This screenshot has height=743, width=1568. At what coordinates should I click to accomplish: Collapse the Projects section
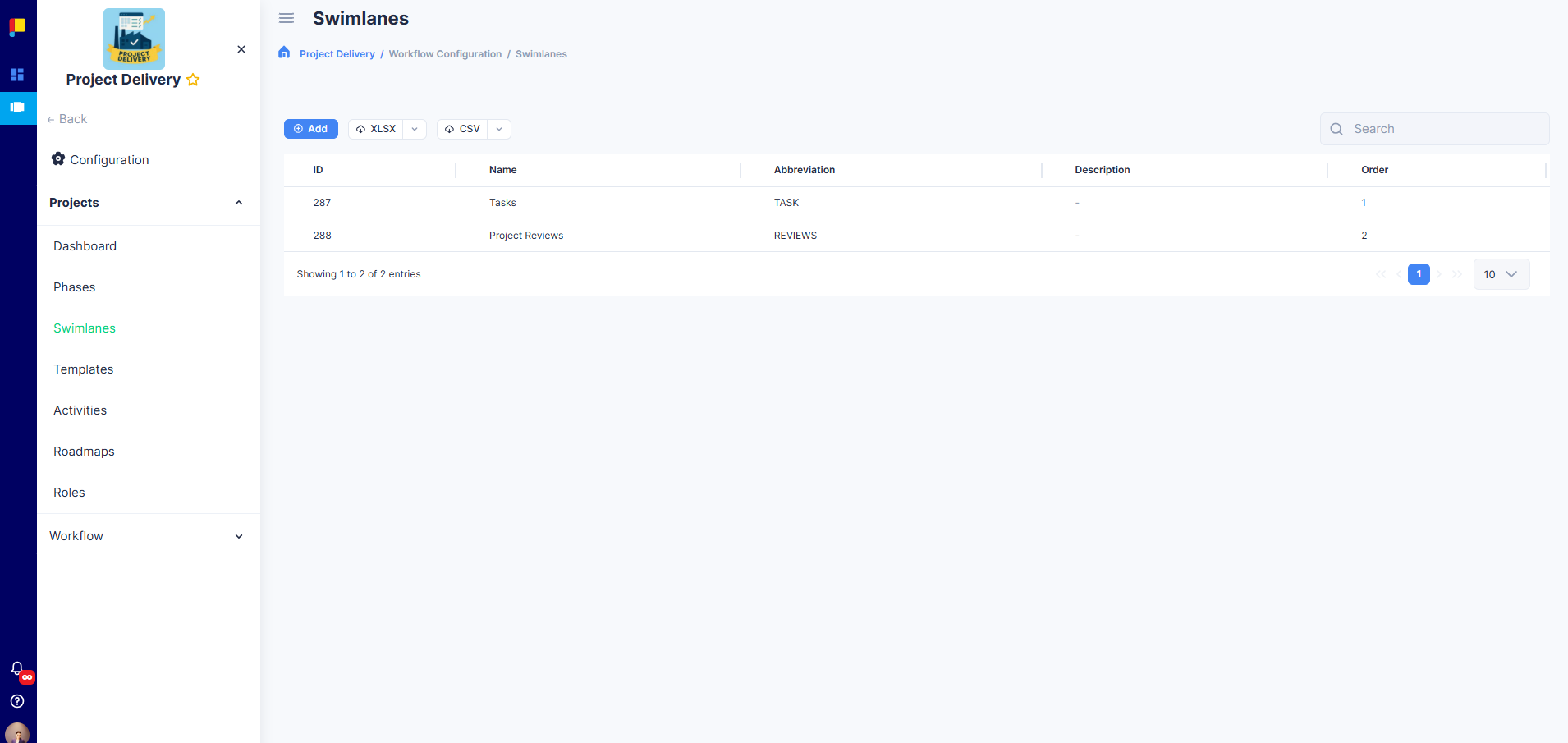click(239, 203)
